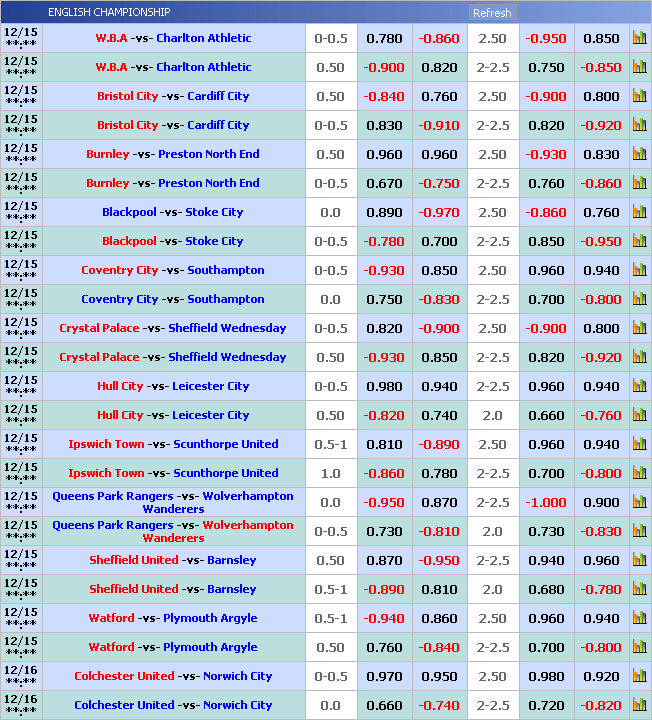Screen dimensions: 652x720
Task: Select 0.670 odds in Burnley vs Preston North End row
Action: coord(384,183)
